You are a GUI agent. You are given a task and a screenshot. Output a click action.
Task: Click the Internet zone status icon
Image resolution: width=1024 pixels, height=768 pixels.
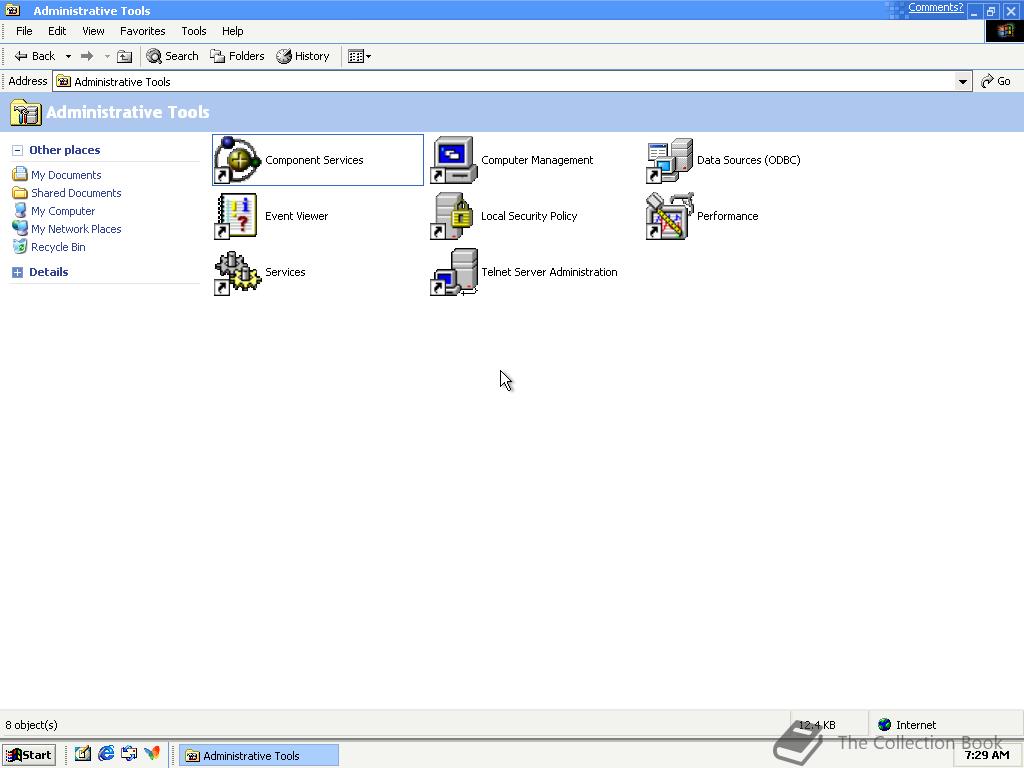click(x=885, y=724)
